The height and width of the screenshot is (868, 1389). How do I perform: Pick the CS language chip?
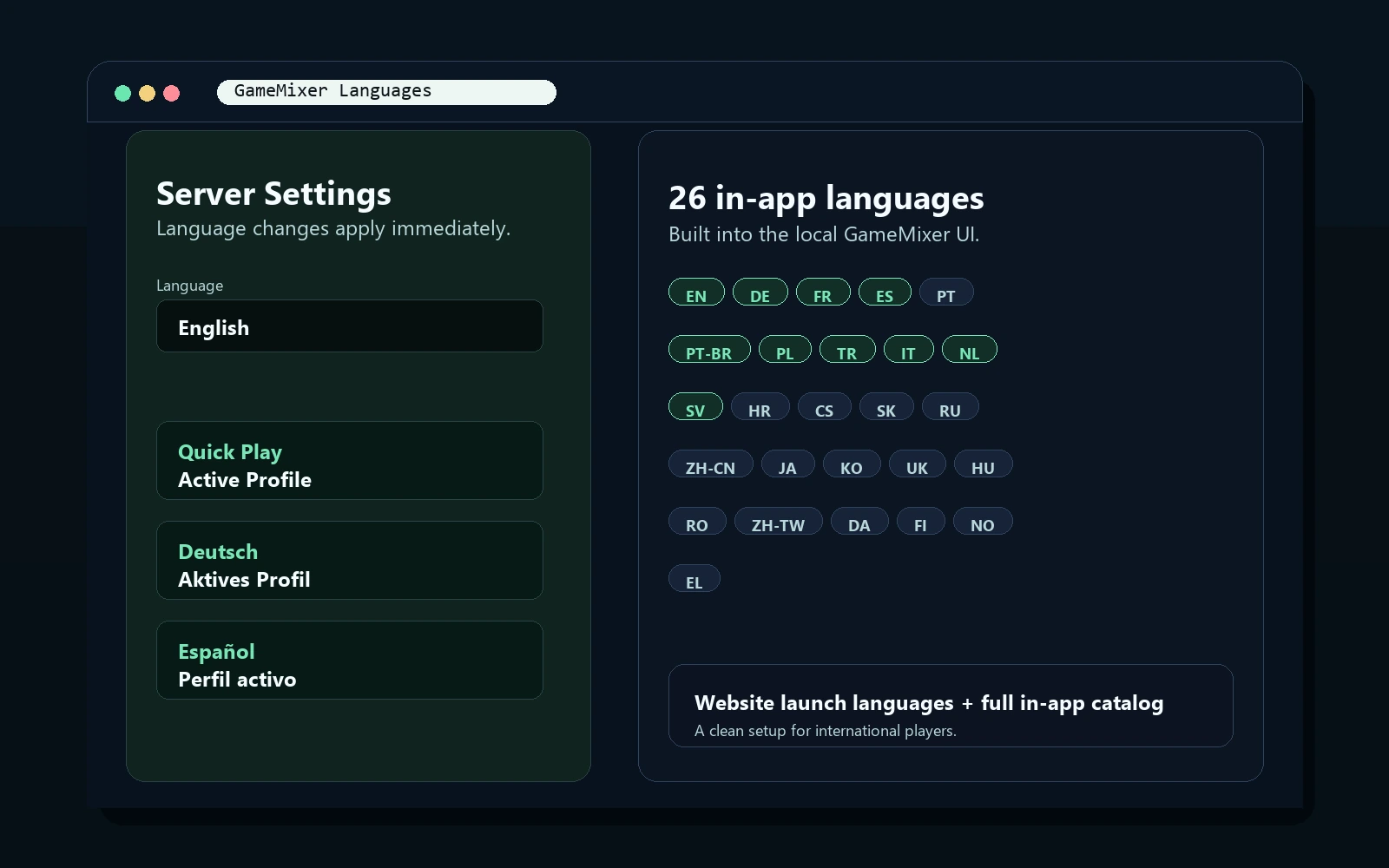click(825, 407)
